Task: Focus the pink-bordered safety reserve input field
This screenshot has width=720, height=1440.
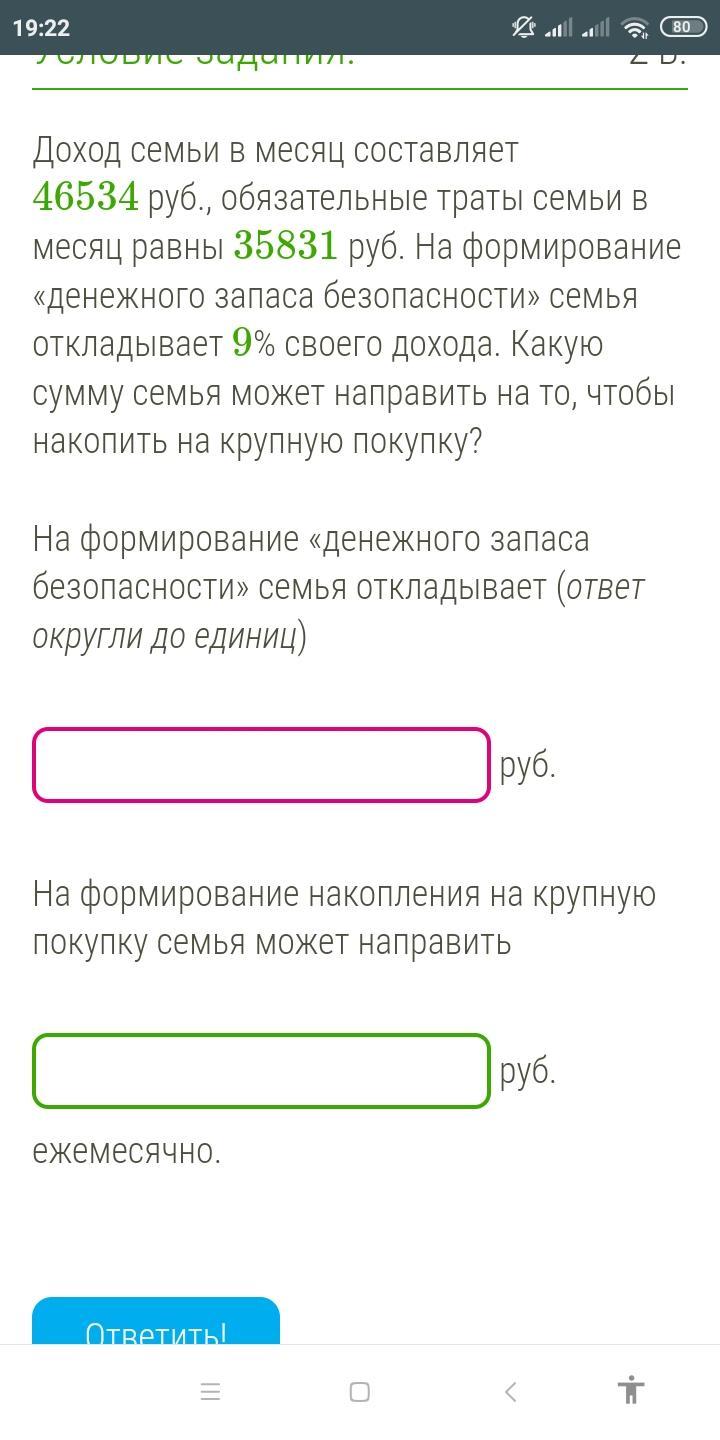Action: pyautogui.click(x=261, y=765)
